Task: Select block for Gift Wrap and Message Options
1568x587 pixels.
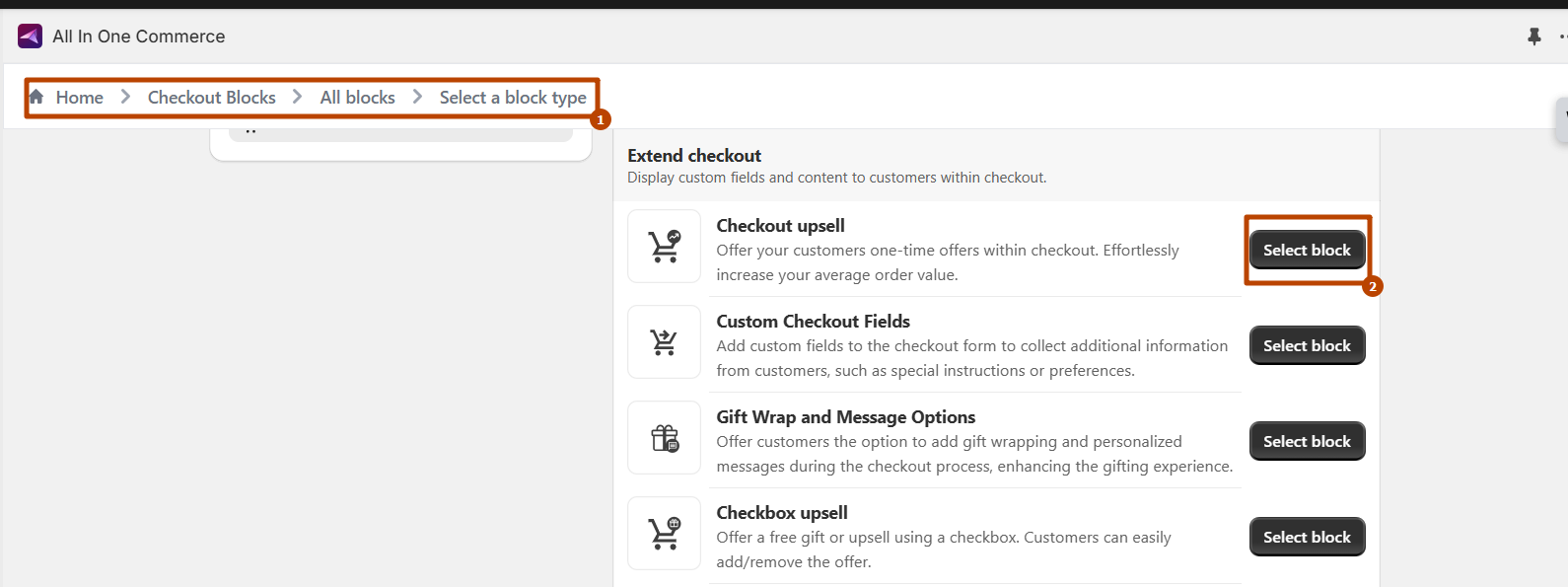Action: tap(1307, 442)
